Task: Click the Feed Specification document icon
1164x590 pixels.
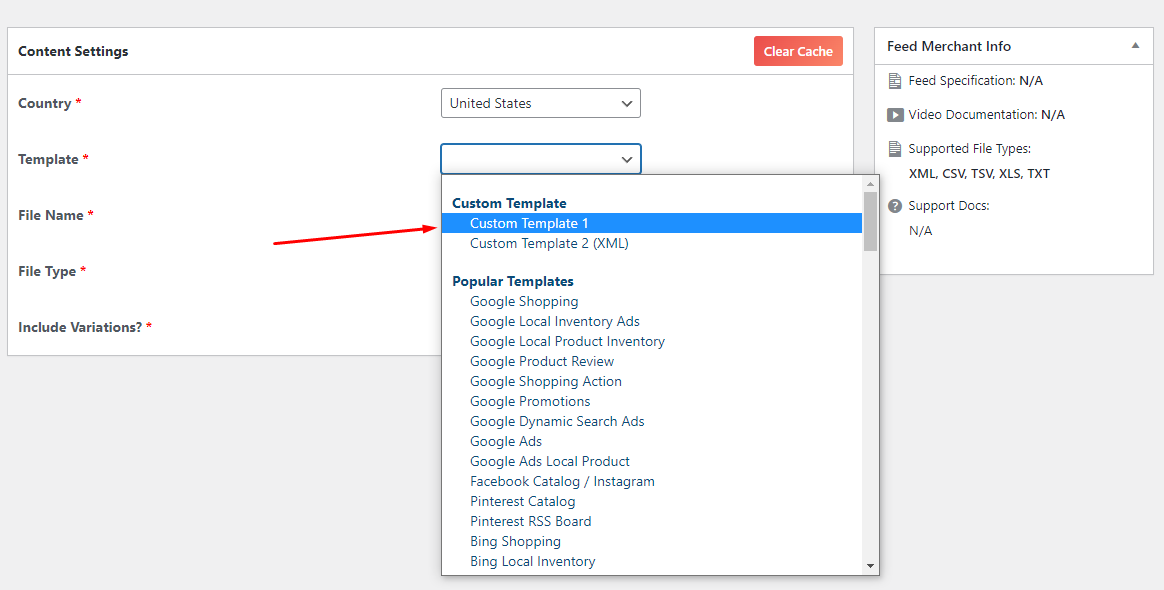Action: [x=895, y=81]
